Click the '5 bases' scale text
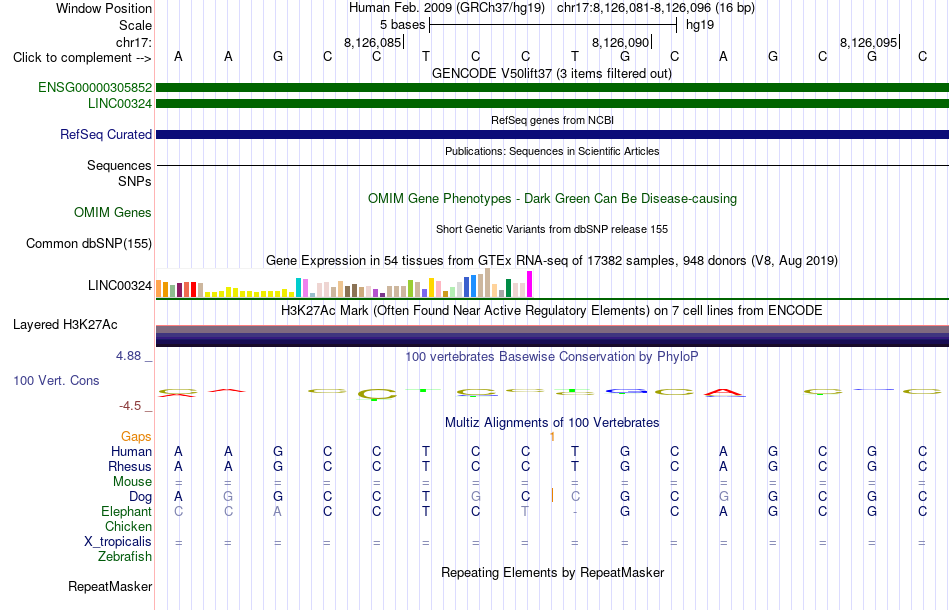This screenshot has width=950, height=610. click(402, 25)
